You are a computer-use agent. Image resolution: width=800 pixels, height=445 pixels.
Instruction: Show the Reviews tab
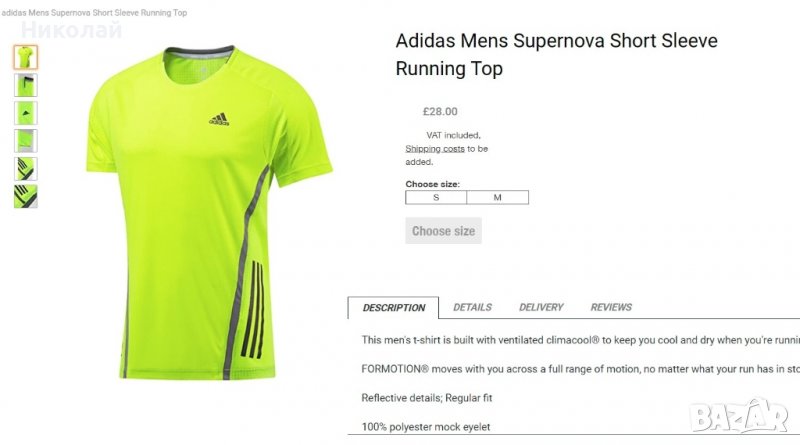[611, 308]
